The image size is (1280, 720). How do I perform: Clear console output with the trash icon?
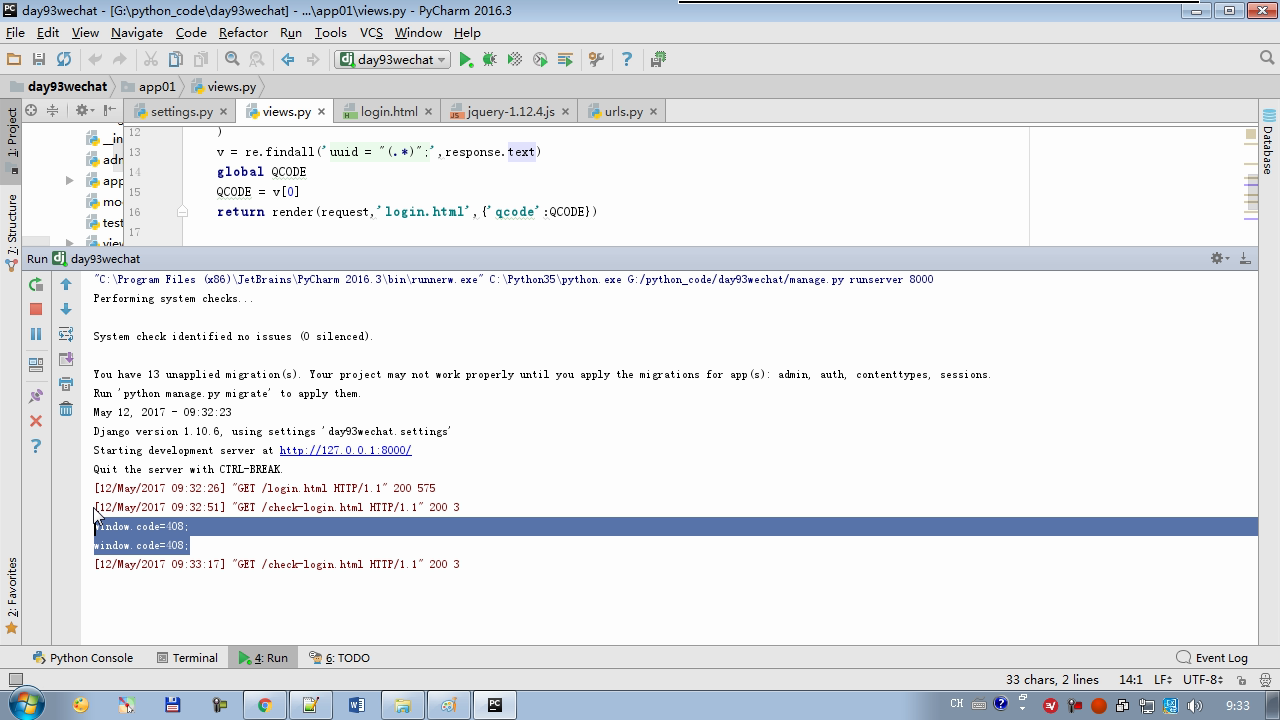tap(66, 409)
